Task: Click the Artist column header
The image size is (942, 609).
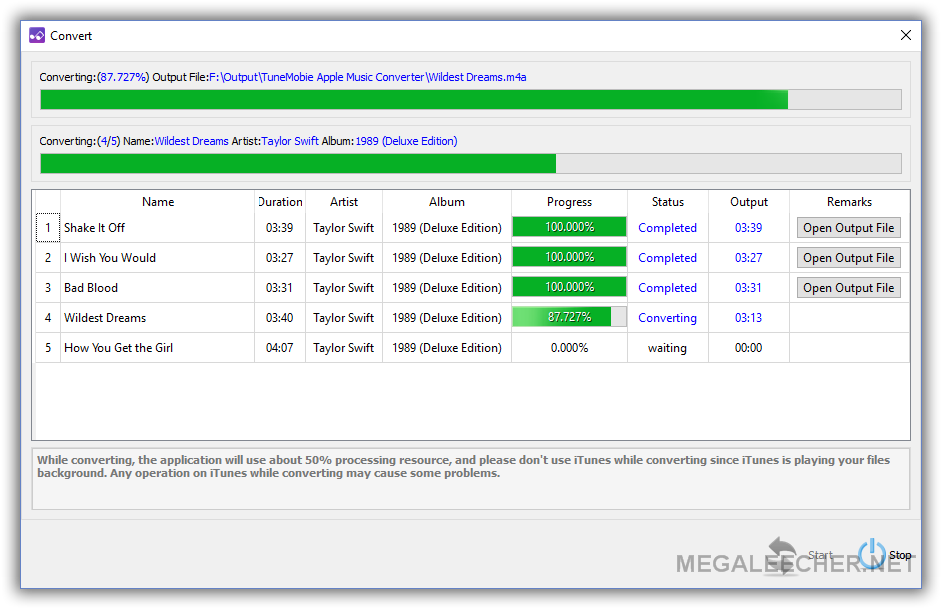Action: pyautogui.click(x=344, y=202)
